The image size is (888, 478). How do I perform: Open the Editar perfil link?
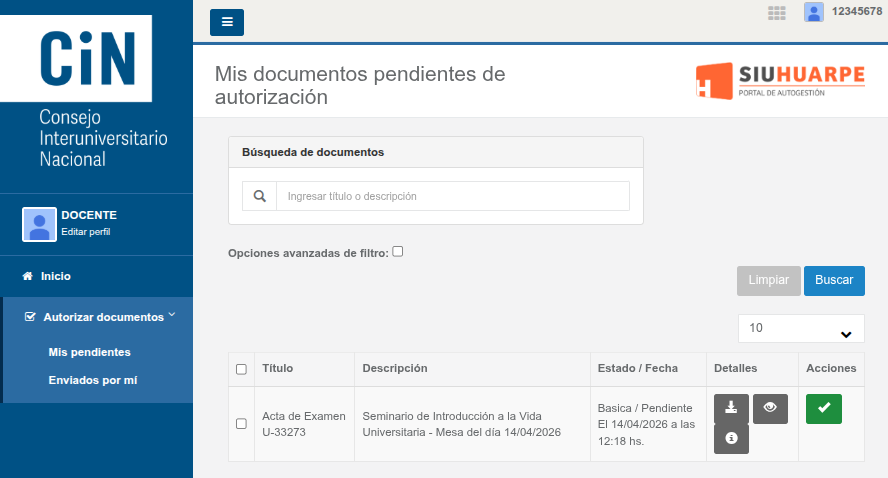coord(86,232)
